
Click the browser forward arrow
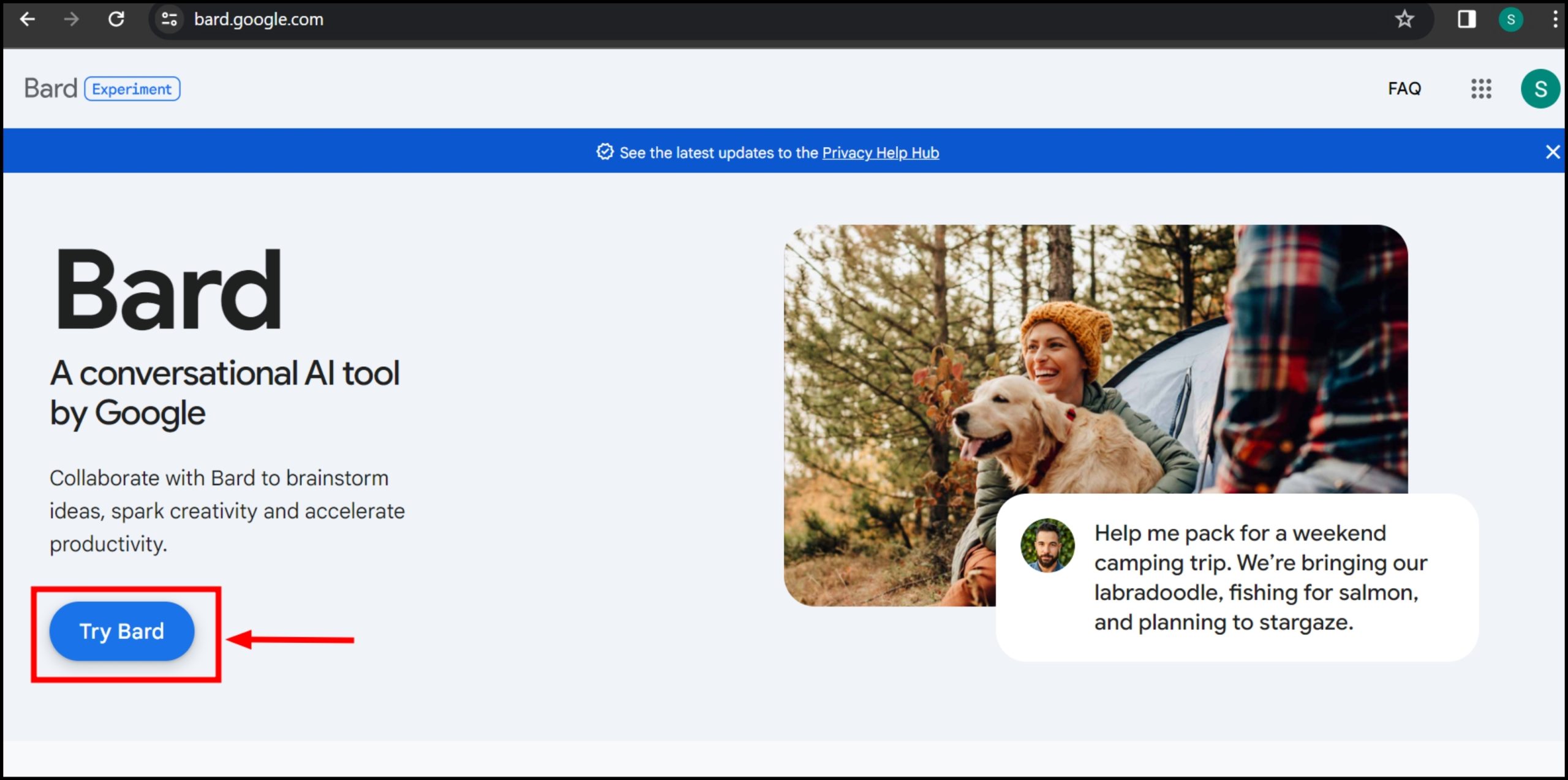[x=72, y=20]
